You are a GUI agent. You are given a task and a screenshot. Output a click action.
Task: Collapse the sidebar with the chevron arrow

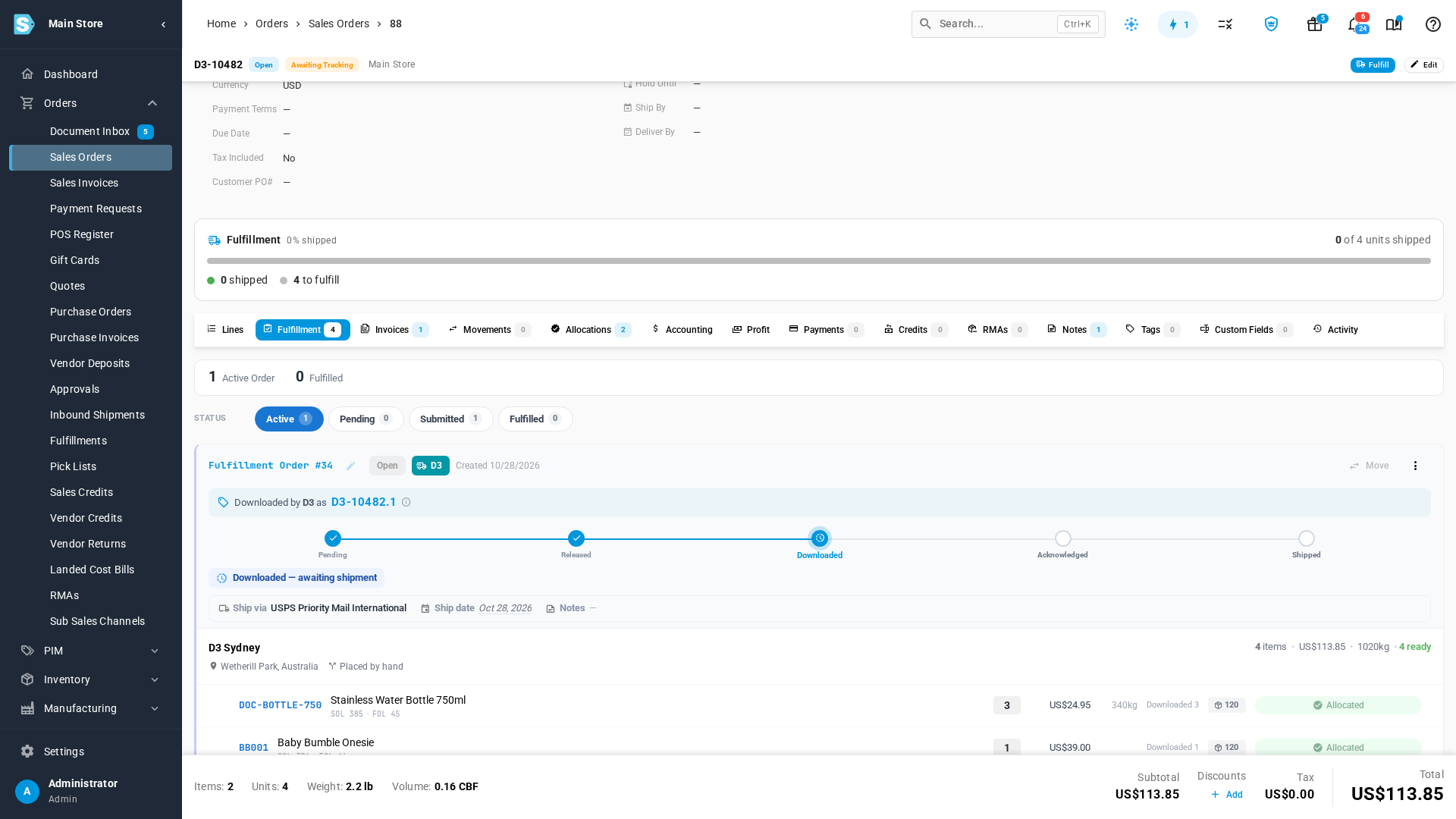[x=163, y=24]
